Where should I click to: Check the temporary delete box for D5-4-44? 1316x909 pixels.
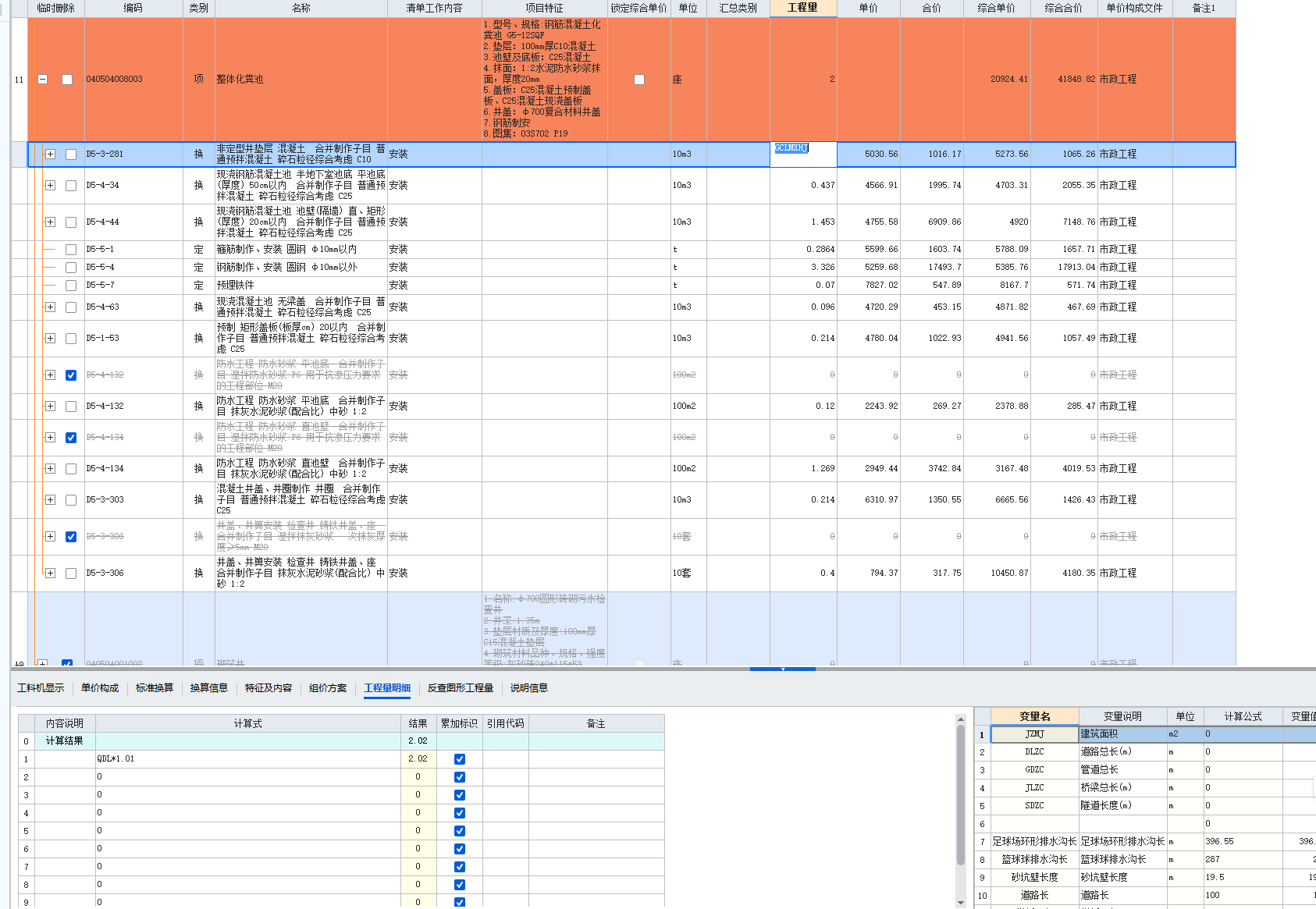click(x=71, y=222)
